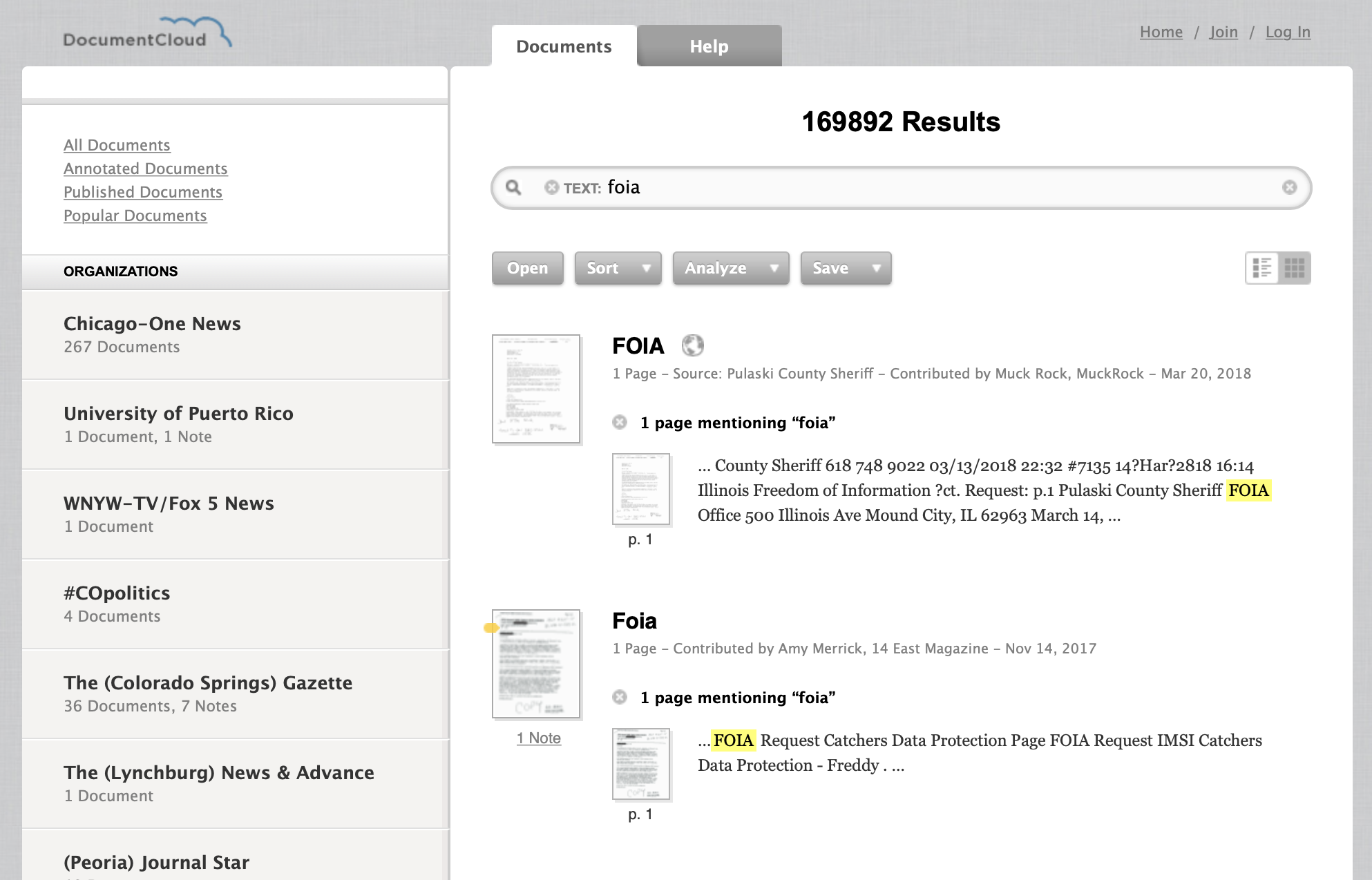Dismiss page mentions for FOIA document
The width and height of the screenshot is (1372, 880).
tap(620, 422)
